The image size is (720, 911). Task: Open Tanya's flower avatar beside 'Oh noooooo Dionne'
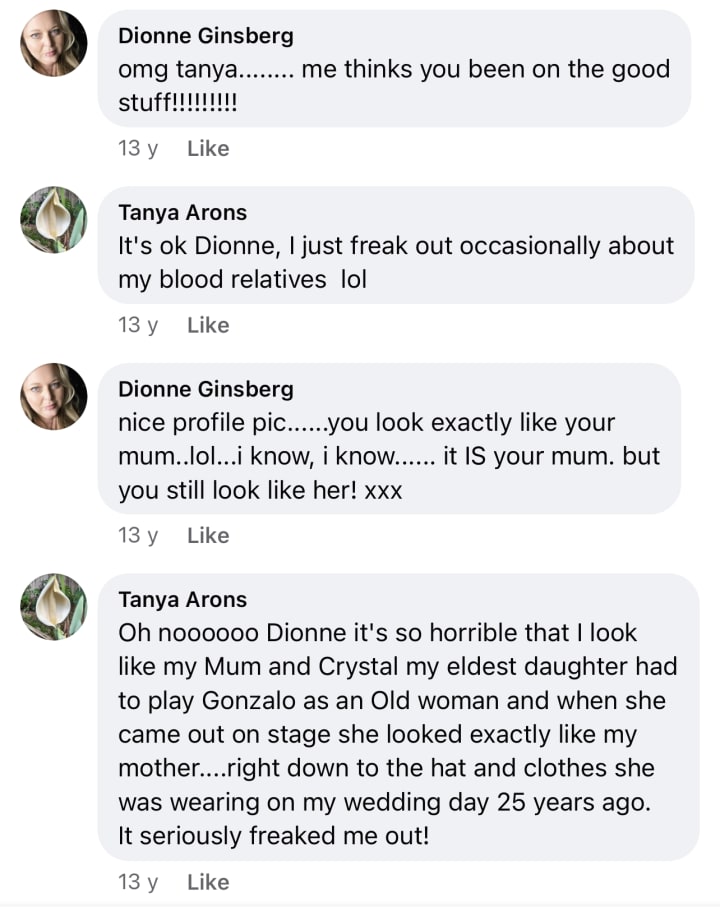[54, 607]
